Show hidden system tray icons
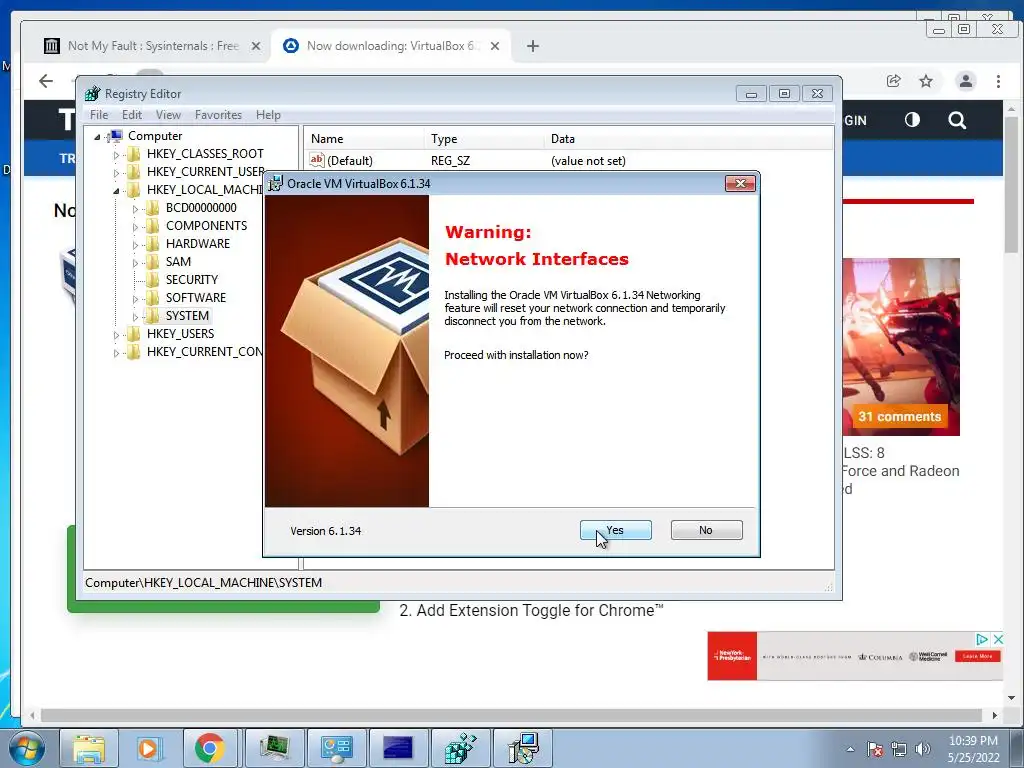The height and width of the screenshot is (768, 1024). [850, 749]
